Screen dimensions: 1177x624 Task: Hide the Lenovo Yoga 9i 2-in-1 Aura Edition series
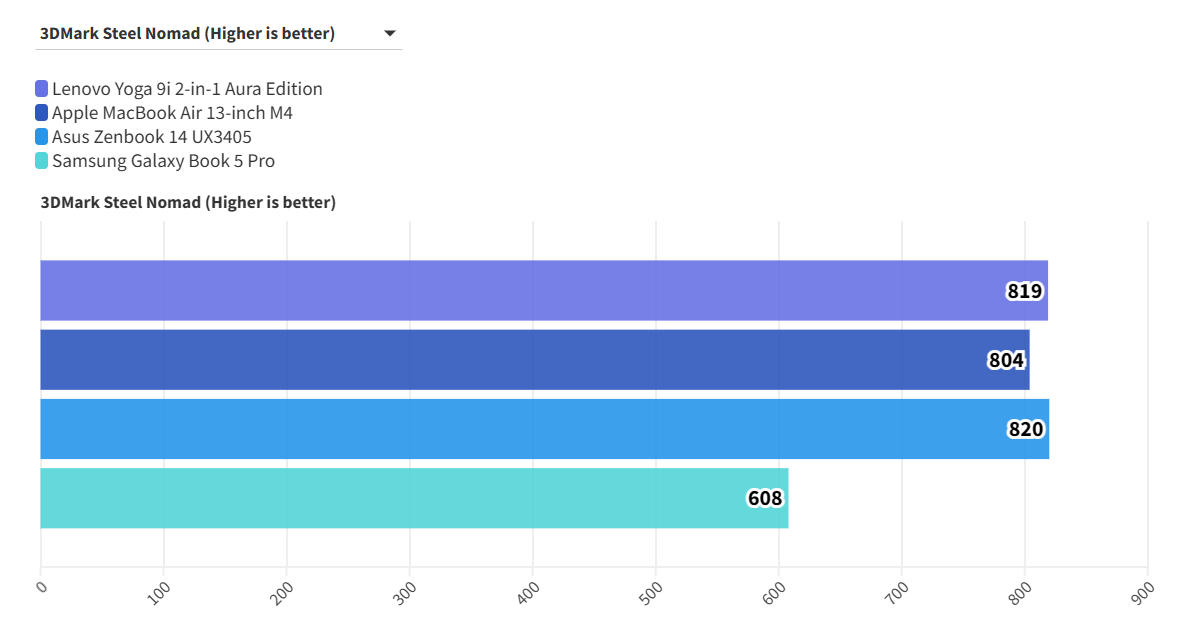187,89
